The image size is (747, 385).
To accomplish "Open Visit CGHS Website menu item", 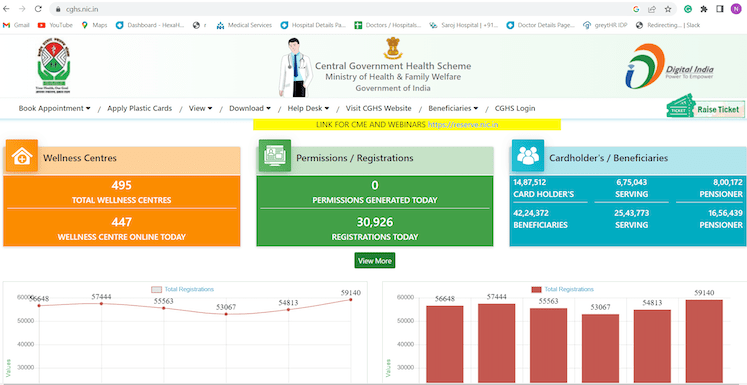I will 378,108.
